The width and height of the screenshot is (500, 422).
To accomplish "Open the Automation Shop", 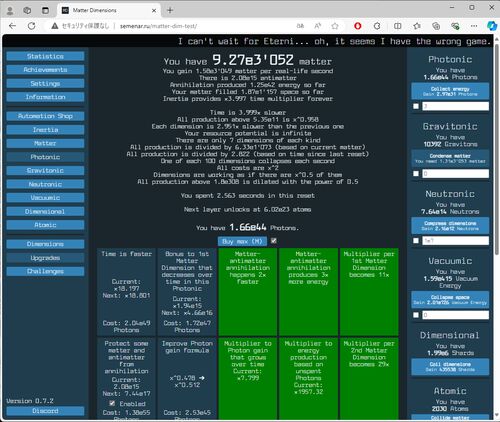I will 45,116.
